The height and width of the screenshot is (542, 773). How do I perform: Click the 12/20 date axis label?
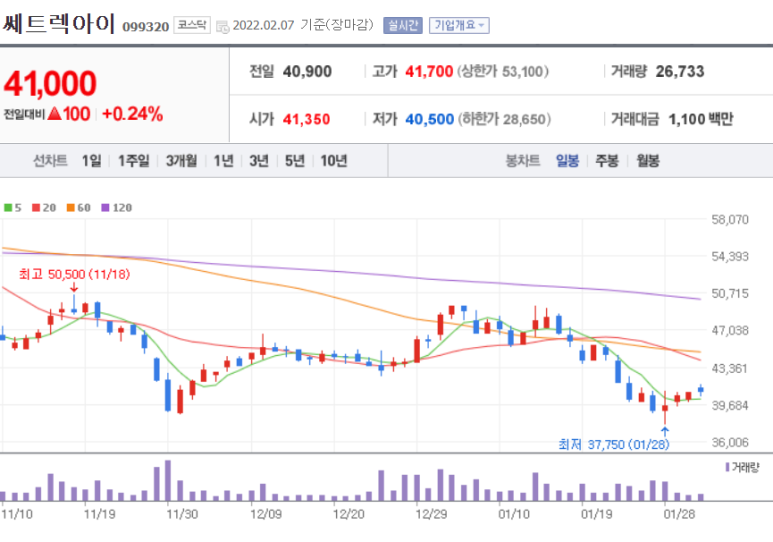[x=349, y=514]
